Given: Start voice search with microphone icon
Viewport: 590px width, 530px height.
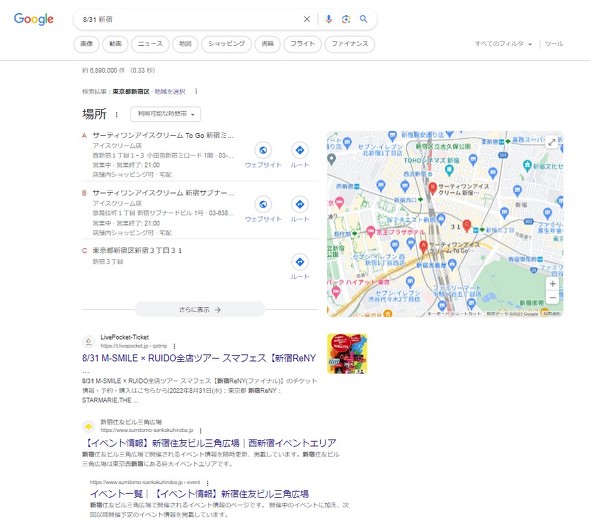Looking at the screenshot, I should pyautogui.click(x=328, y=19).
